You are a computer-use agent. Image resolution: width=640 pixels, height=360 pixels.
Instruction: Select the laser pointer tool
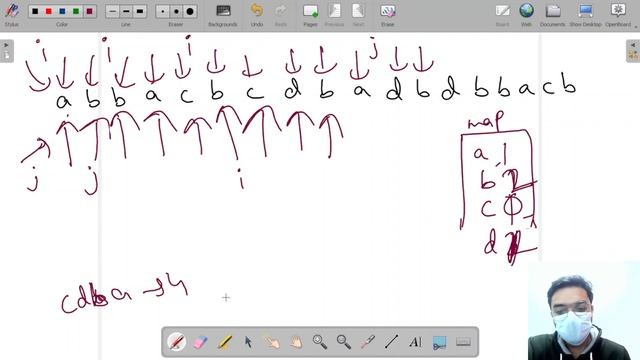click(x=367, y=342)
